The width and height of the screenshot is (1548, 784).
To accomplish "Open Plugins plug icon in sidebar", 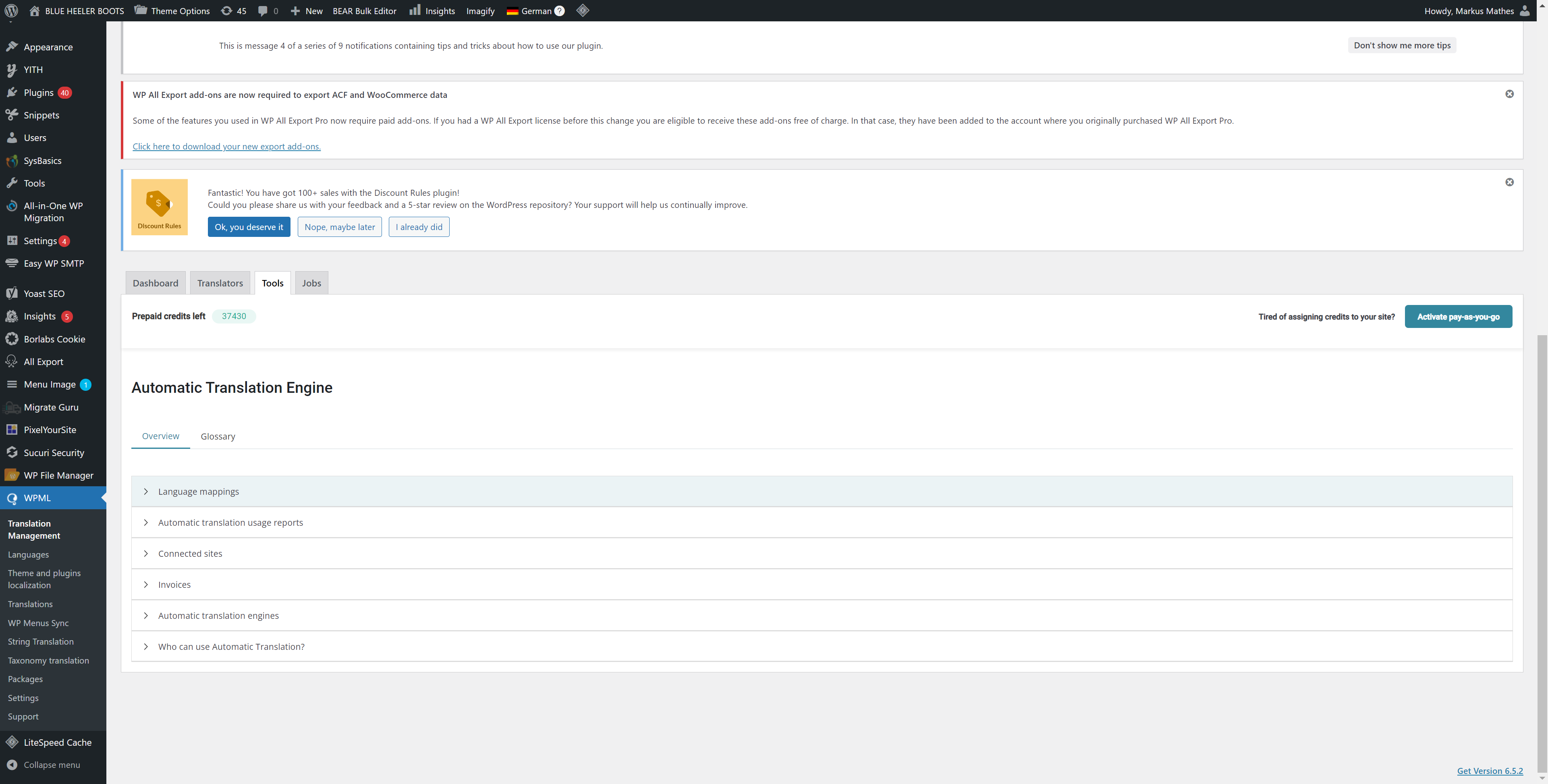I will tap(12, 93).
